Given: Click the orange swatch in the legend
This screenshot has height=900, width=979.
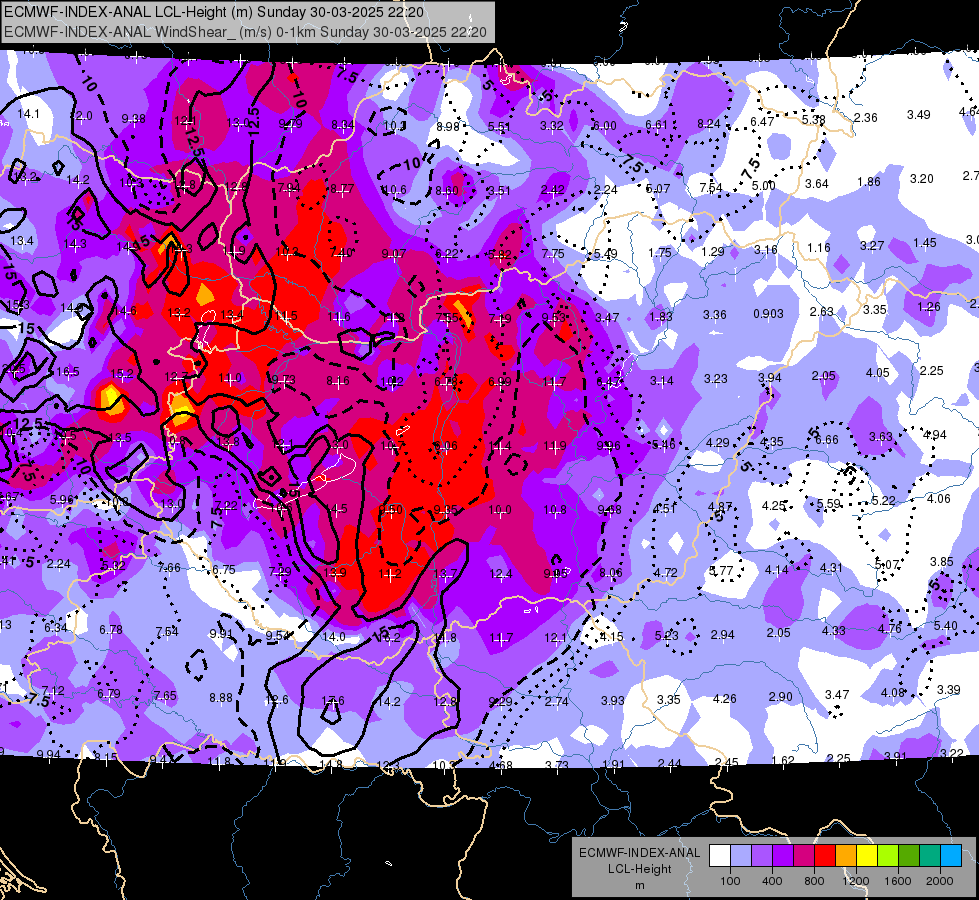Looking at the screenshot, I should tap(846, 856).
